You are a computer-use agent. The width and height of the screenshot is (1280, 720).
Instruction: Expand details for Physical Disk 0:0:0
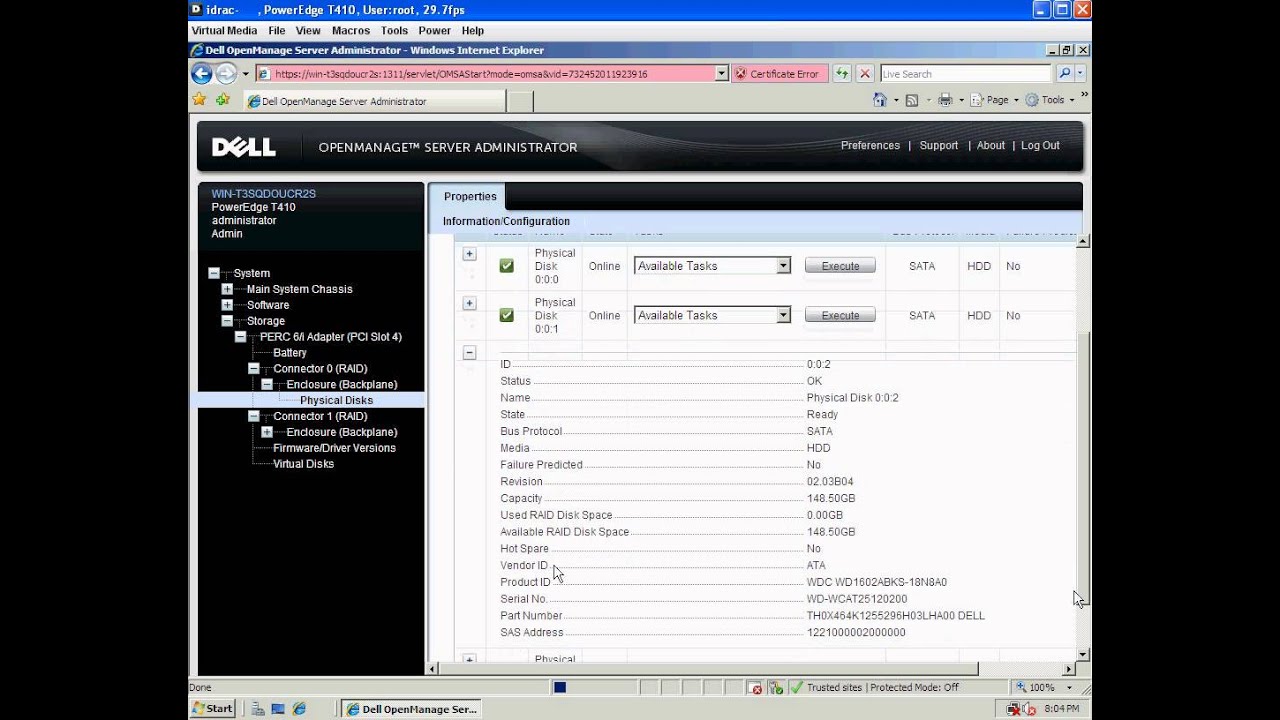coord(469,254)
